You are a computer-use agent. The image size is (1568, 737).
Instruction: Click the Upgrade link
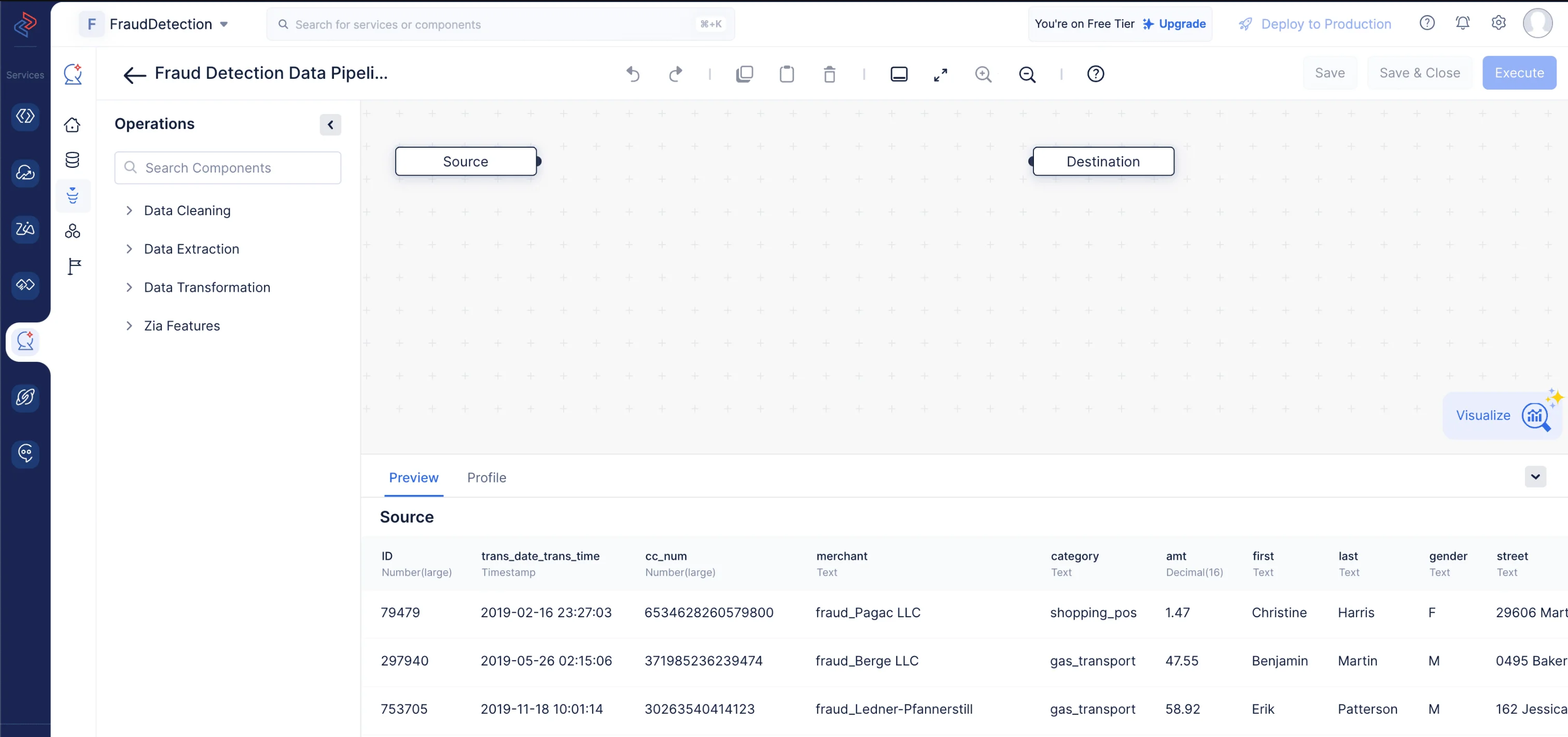1182,24
